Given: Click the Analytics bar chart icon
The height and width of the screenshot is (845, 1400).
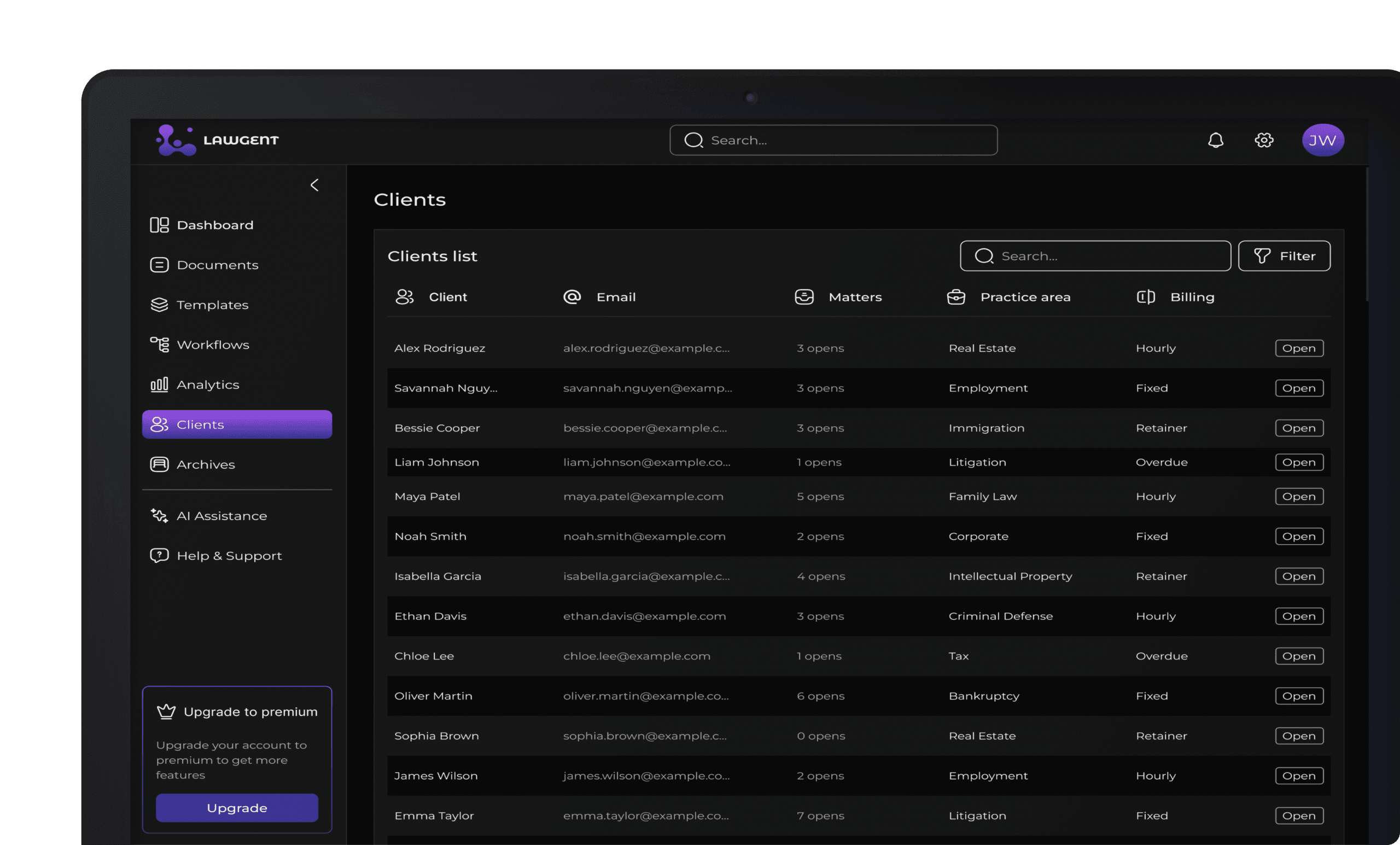Looking at the screenshot, I should click(159, 384).
